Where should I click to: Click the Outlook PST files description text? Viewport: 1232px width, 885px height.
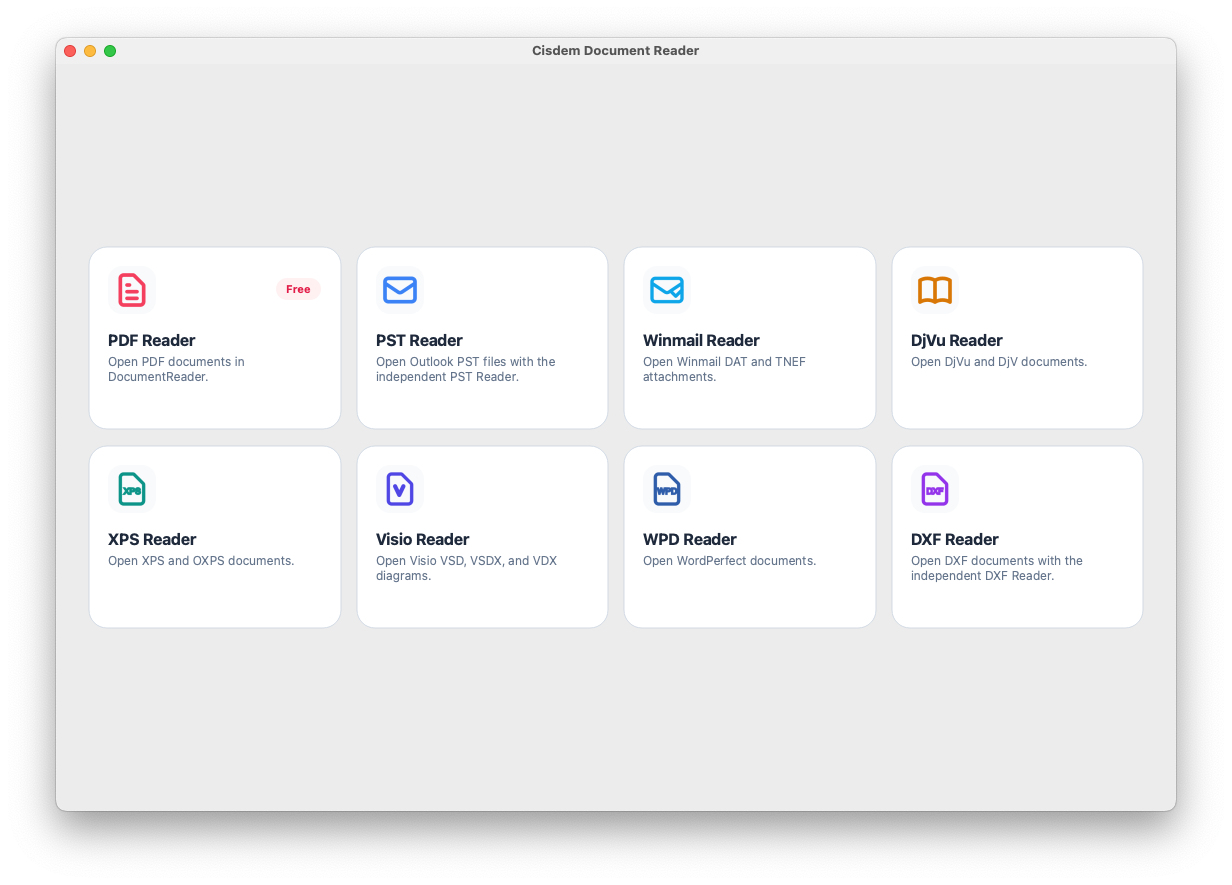466,369
